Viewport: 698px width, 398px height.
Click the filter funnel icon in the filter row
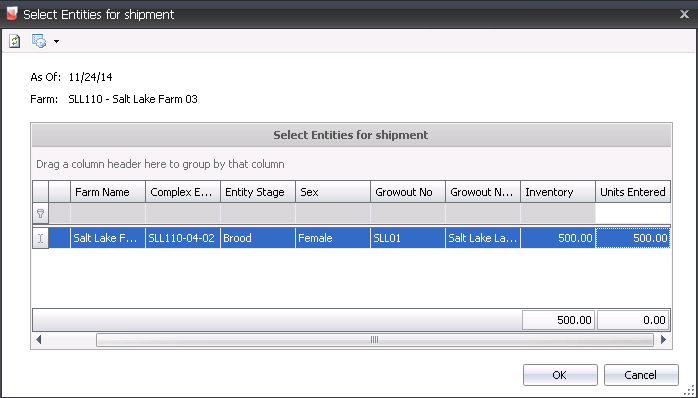click(x=40, y=214)
